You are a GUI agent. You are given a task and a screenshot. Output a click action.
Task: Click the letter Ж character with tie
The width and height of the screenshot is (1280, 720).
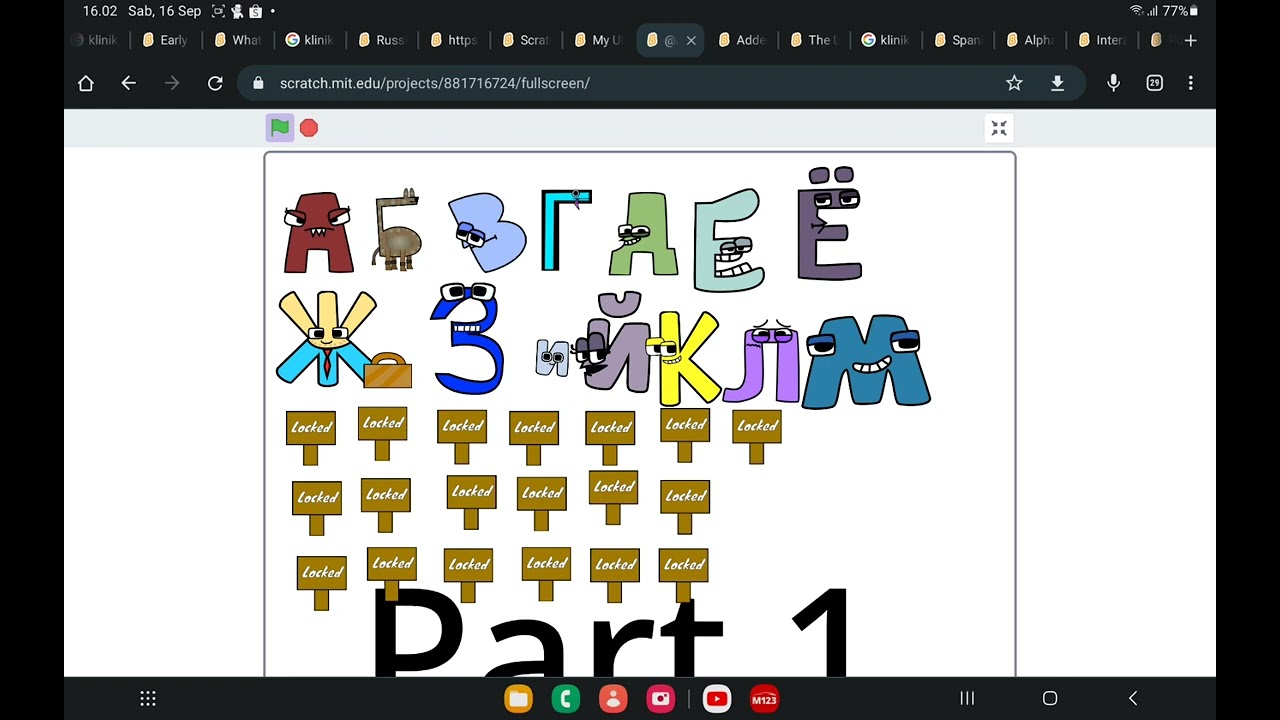pyautogui.click(x=326, y=338)
